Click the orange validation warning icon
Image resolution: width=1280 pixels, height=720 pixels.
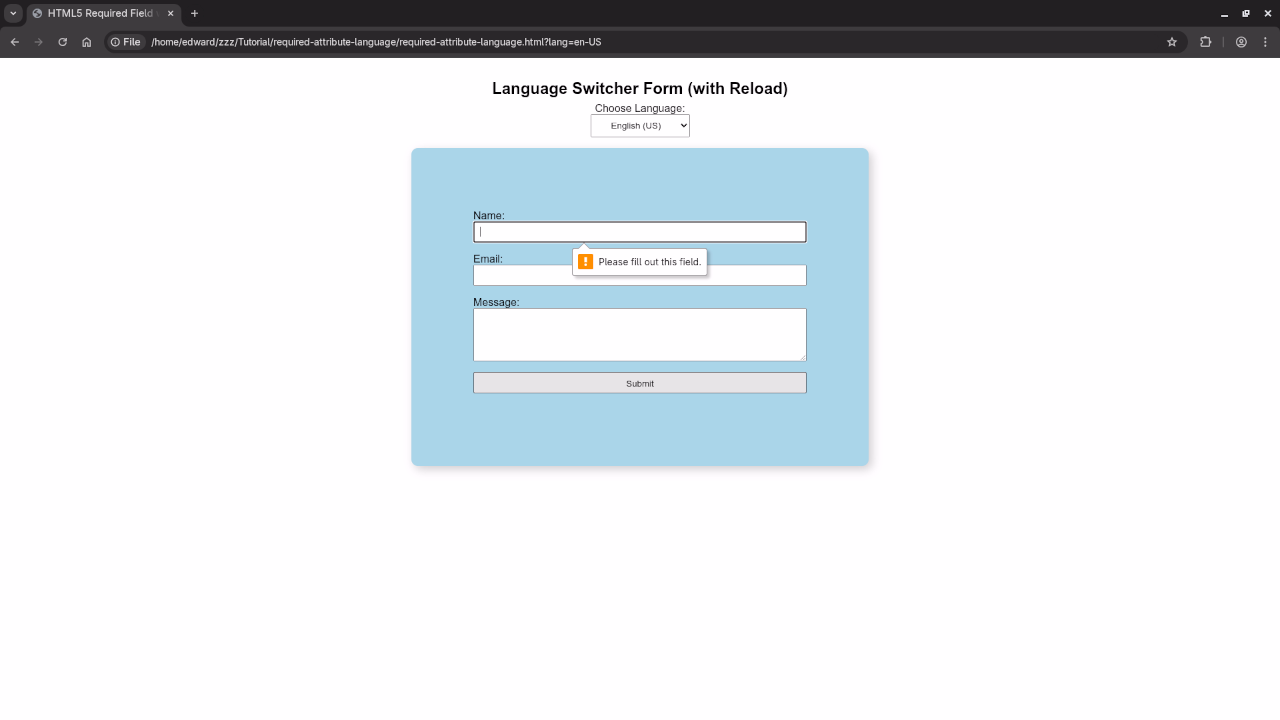[586, 262]
